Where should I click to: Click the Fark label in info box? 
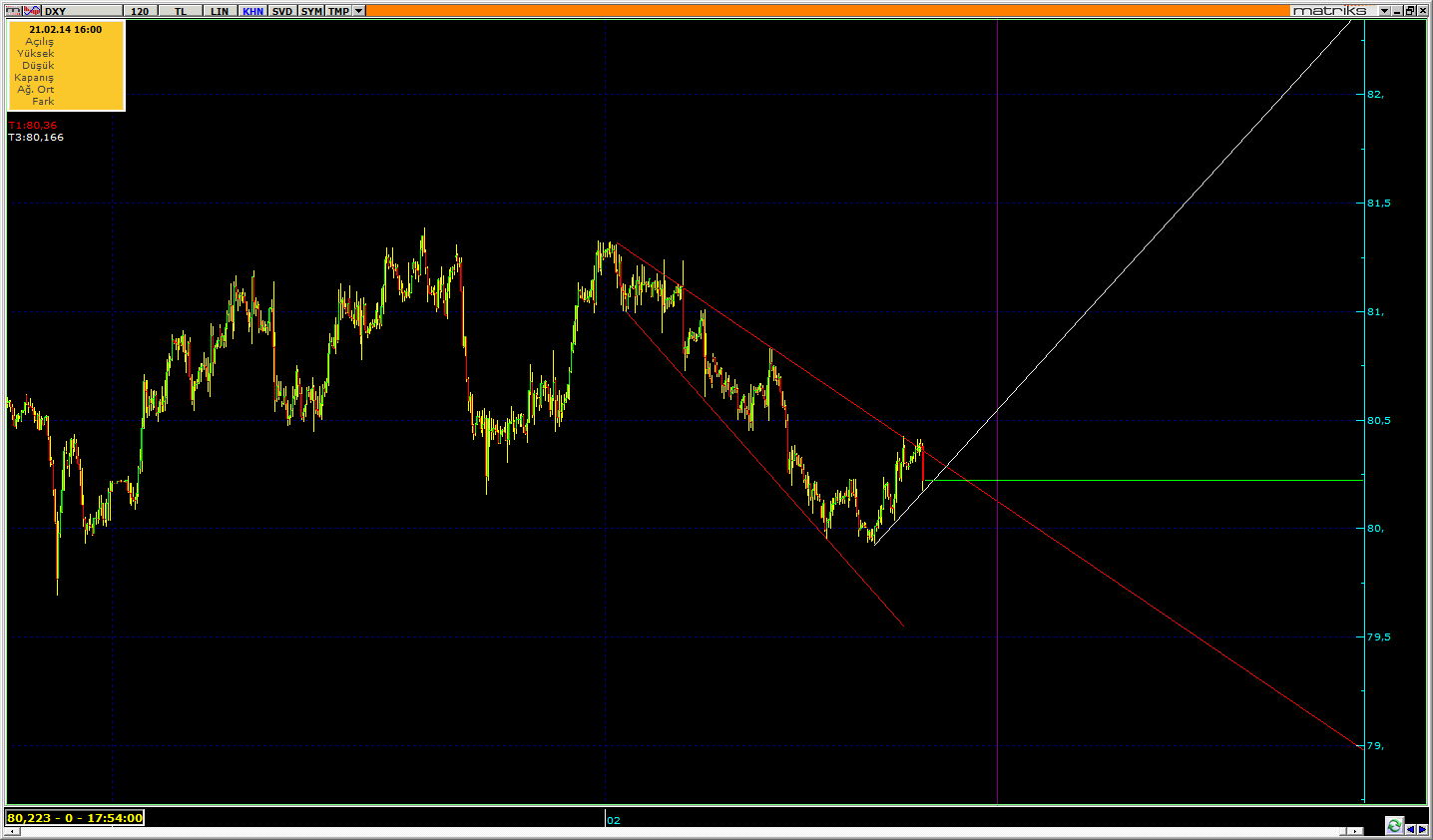43,102
